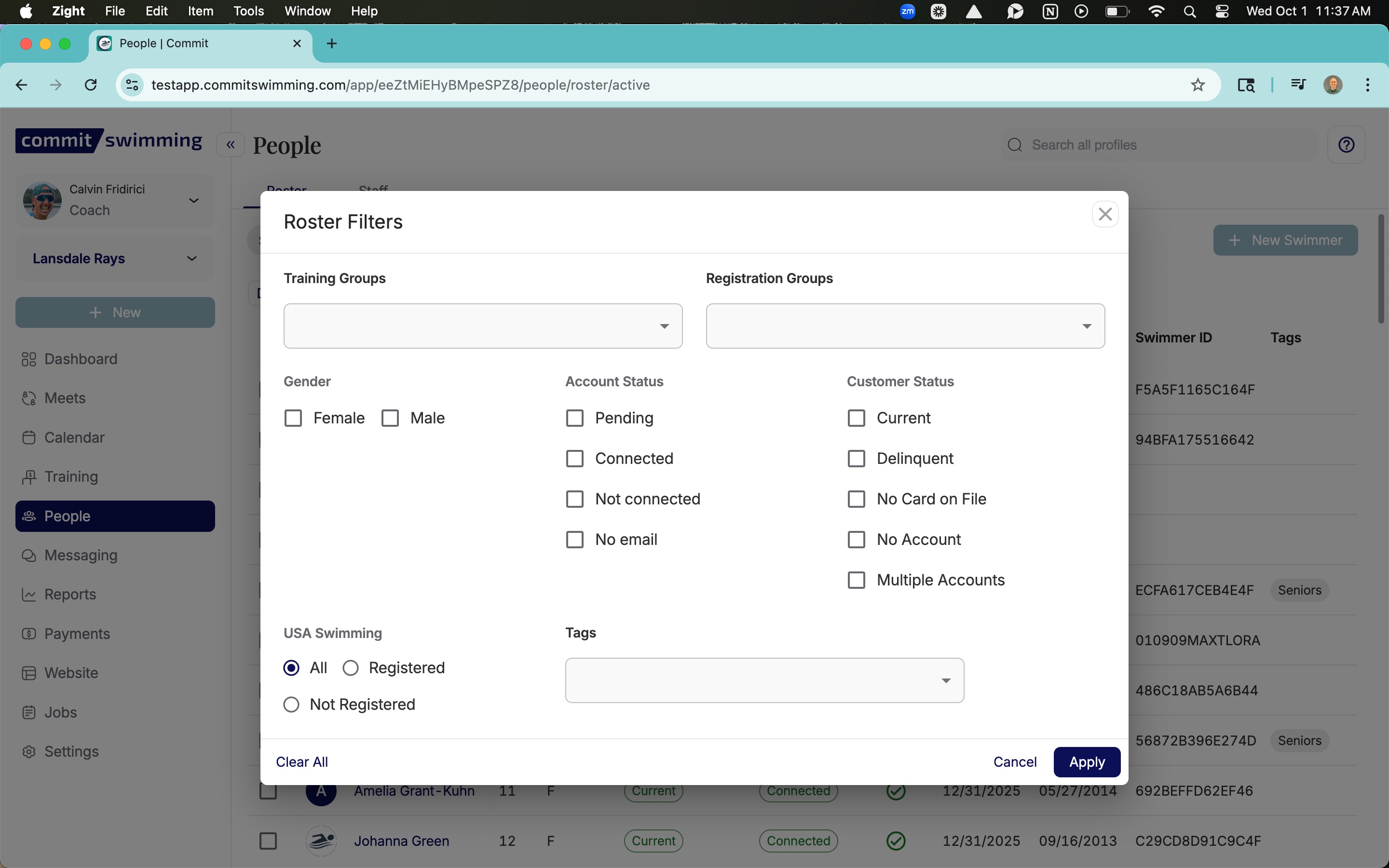Click Chrome three-dot menu icon
Screen dimensions: 1389x868
pyautogui.click(x=1368, y=85)
